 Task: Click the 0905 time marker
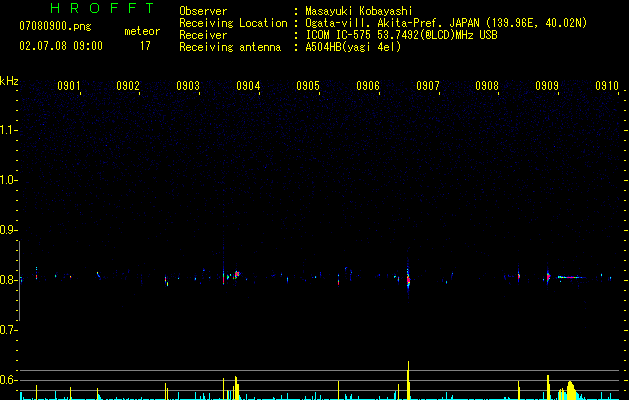tap(308, 86)
